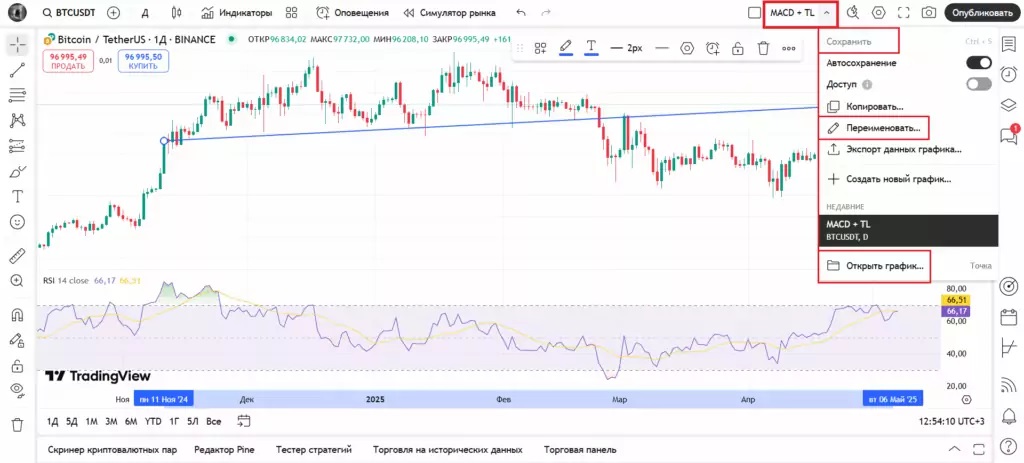Viewport: 1024px width, 463px height.
Task: Click Сохранить in the layout menu
Action: coord(849,41)
